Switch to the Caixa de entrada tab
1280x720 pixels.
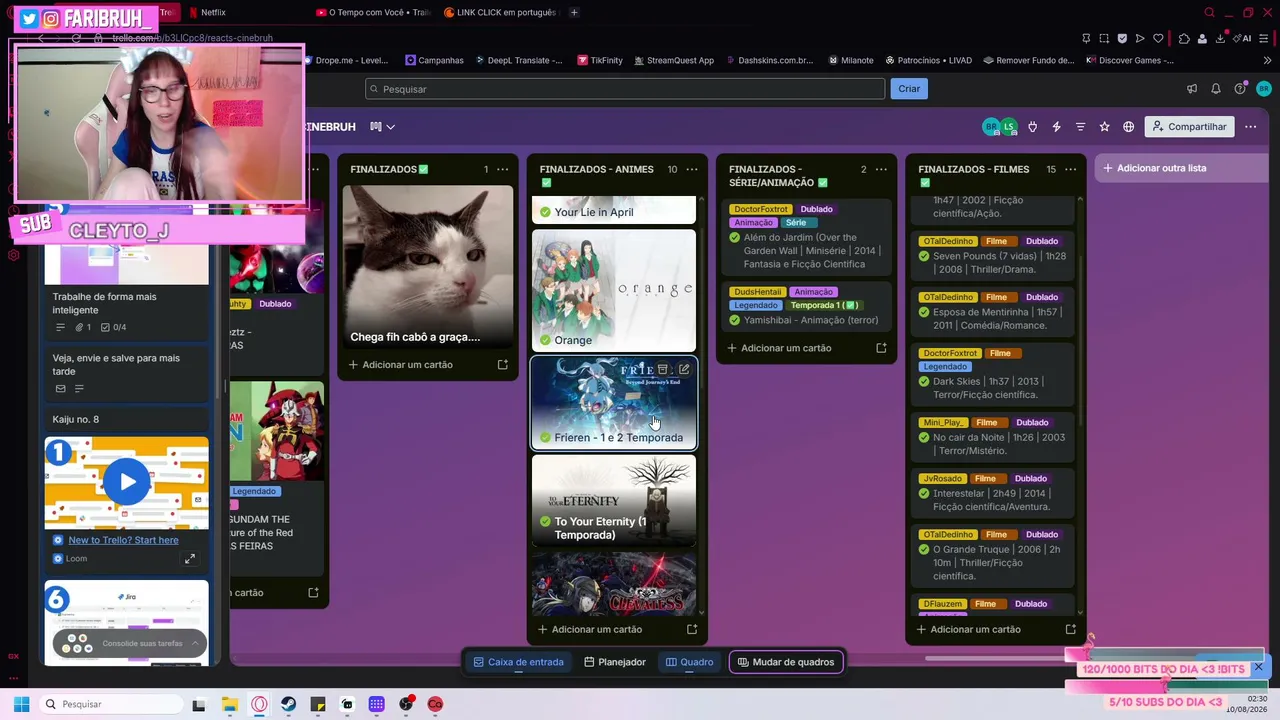(518, 662)
